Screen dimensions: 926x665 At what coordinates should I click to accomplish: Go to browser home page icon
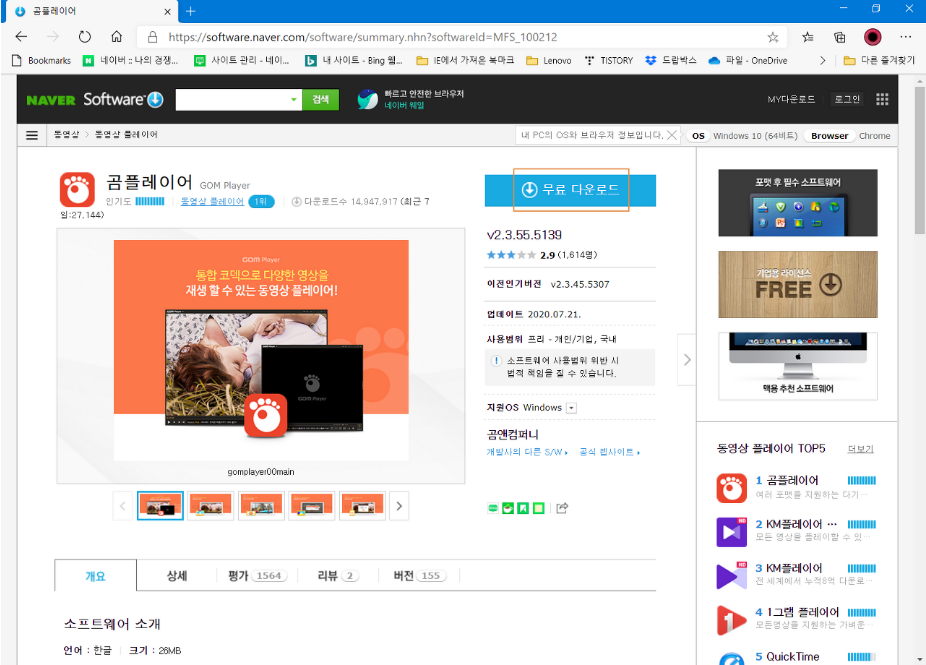click(117, 37)
